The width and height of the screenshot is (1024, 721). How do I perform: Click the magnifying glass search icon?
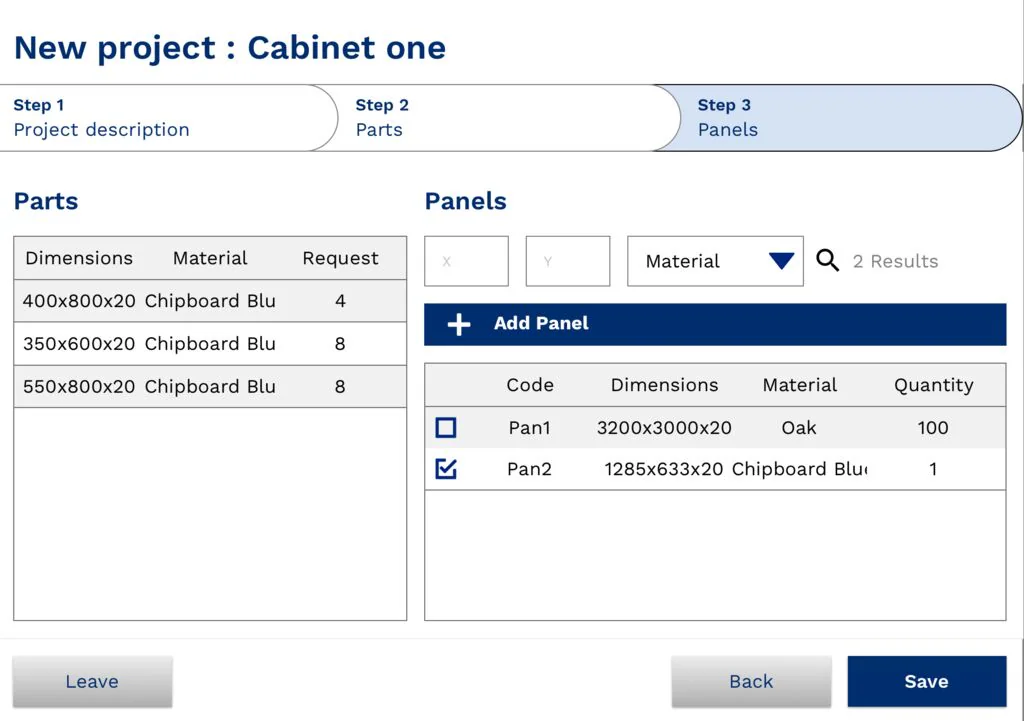[x=827, y=261]
